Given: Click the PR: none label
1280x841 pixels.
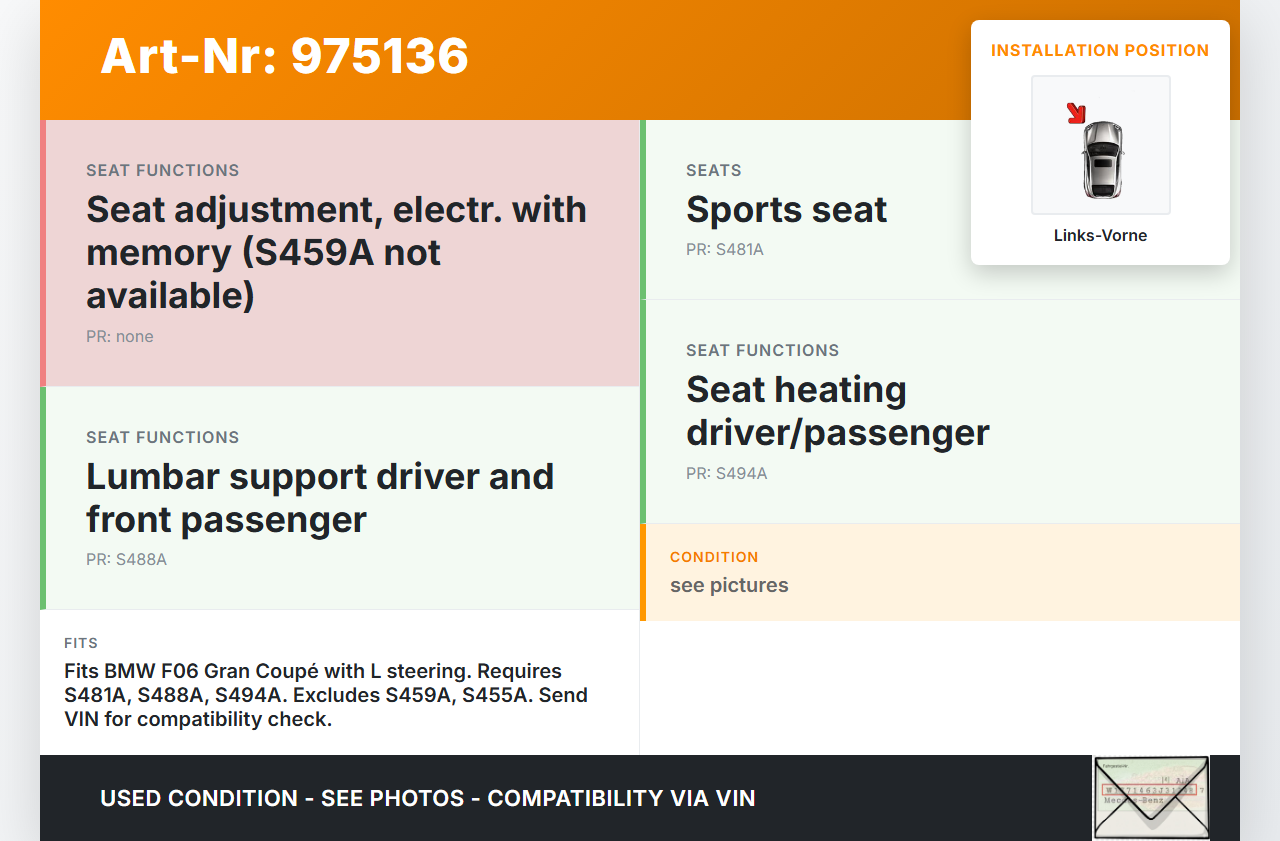Looking at the screenshot, I should (120, 337).
